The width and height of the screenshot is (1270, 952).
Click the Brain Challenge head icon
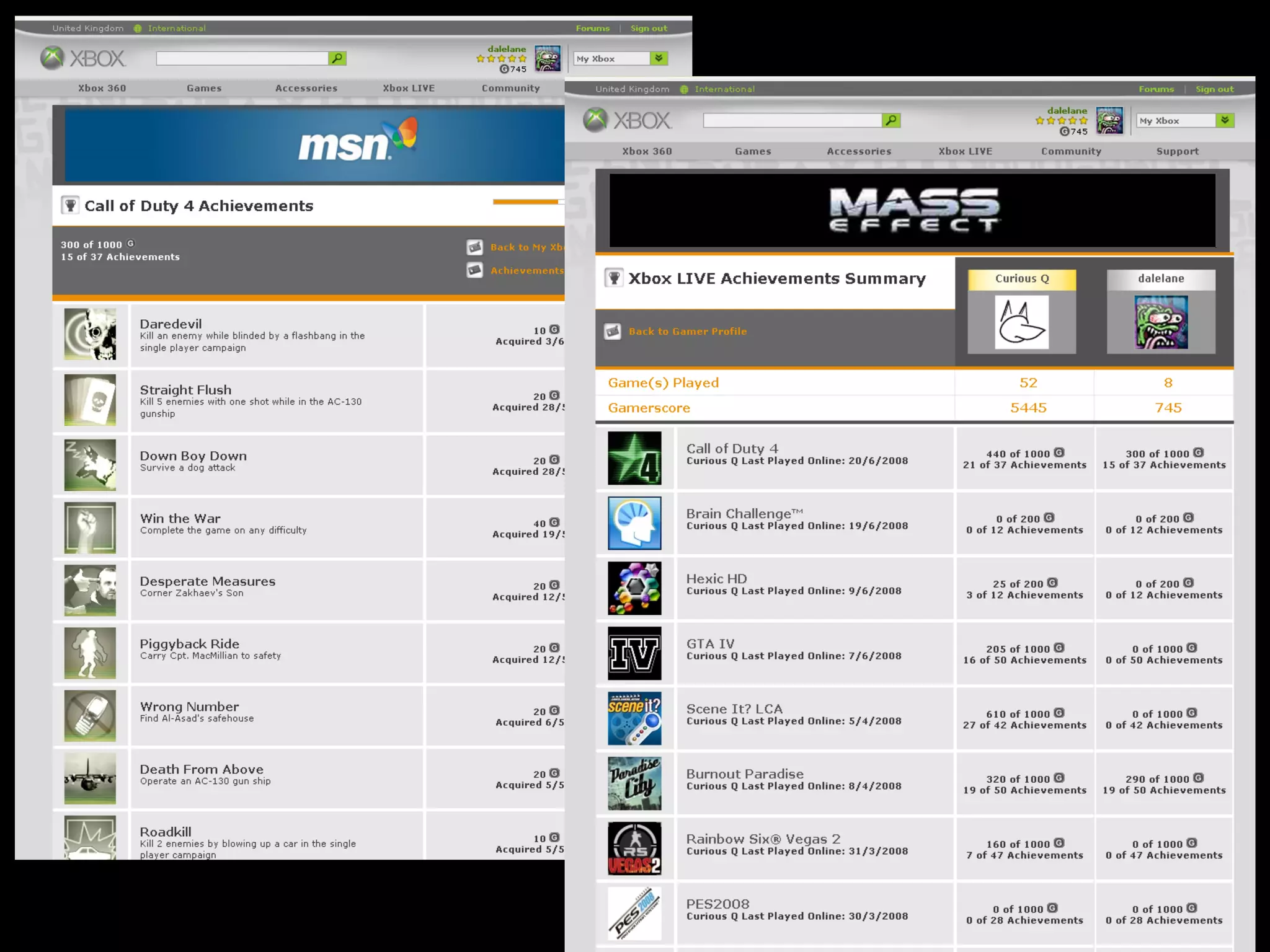click(x=634, y=523)
